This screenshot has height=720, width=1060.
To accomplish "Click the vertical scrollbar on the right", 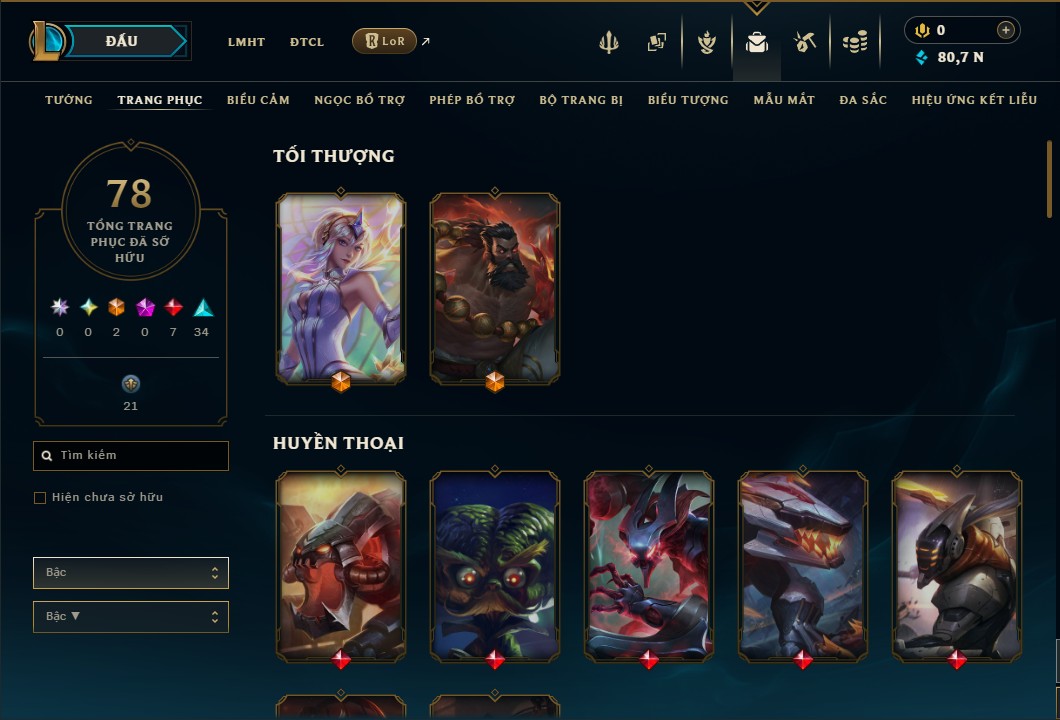I will pos(1049,179).
